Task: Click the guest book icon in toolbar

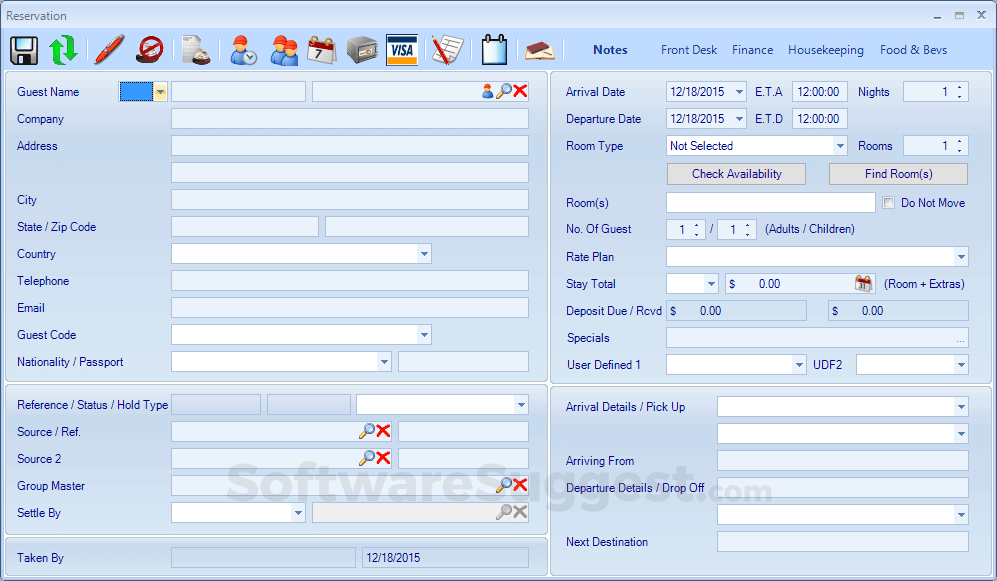Action: 539,50
